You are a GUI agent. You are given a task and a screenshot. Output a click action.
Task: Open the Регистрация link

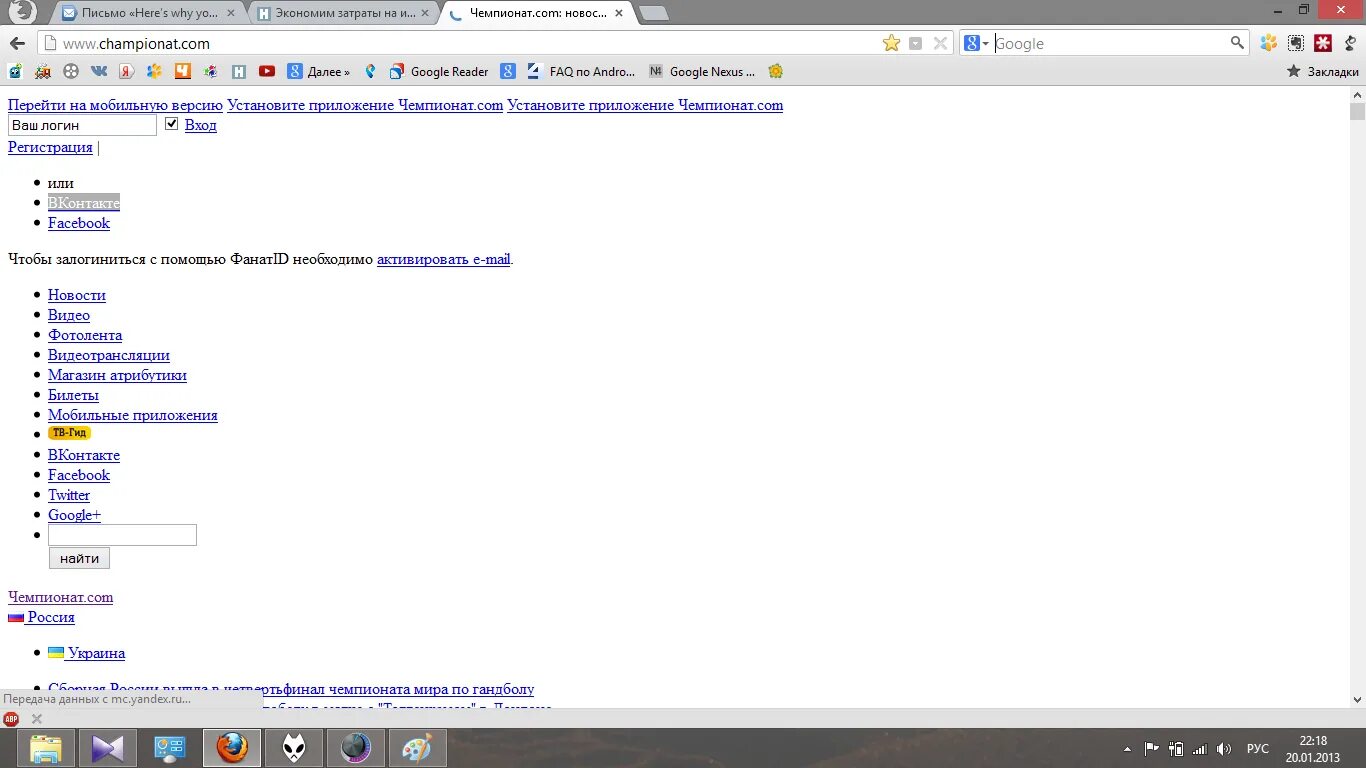coord(50,147)
